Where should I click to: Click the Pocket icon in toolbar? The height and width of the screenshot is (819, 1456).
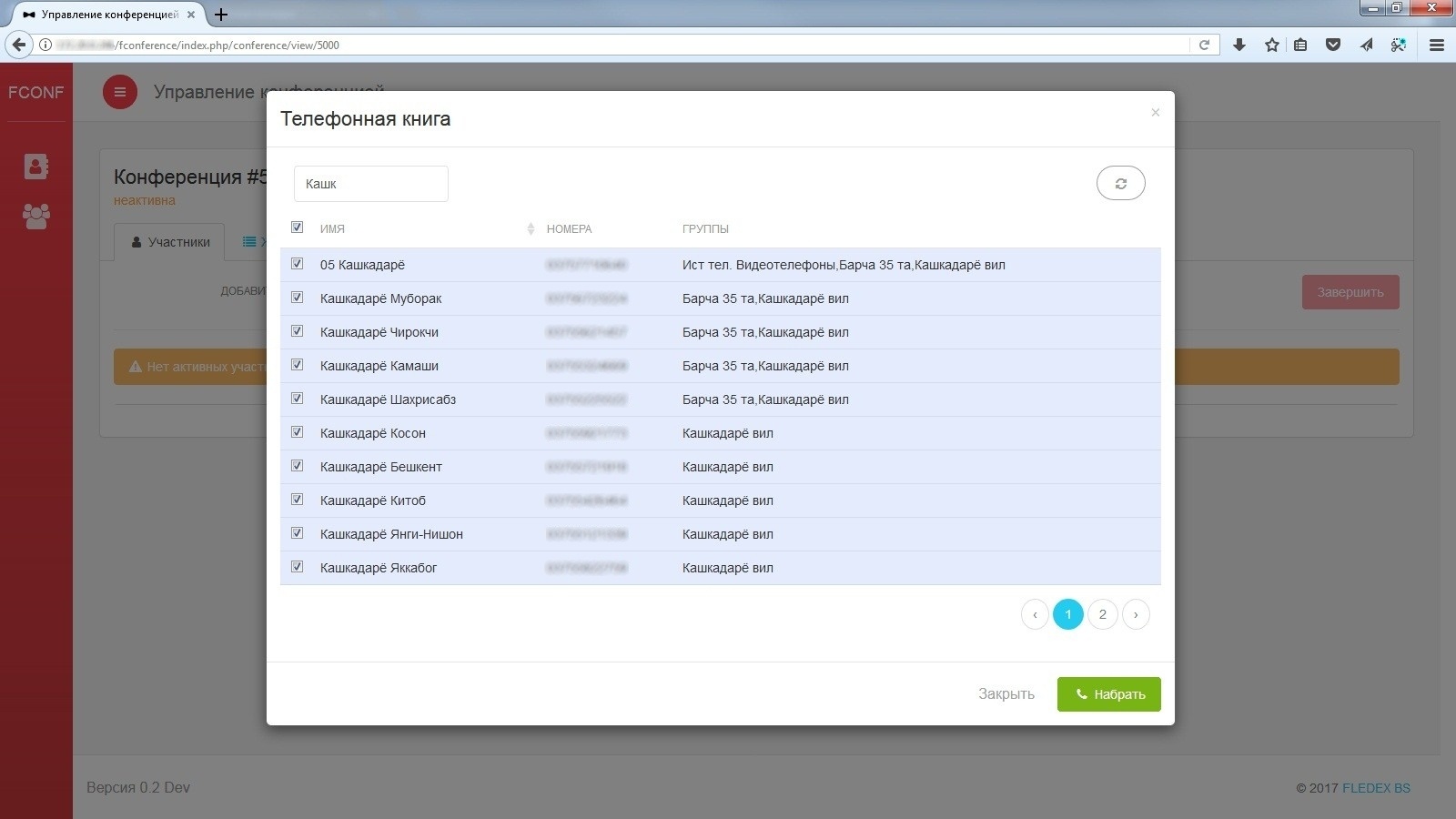(x=1333, y=45)
